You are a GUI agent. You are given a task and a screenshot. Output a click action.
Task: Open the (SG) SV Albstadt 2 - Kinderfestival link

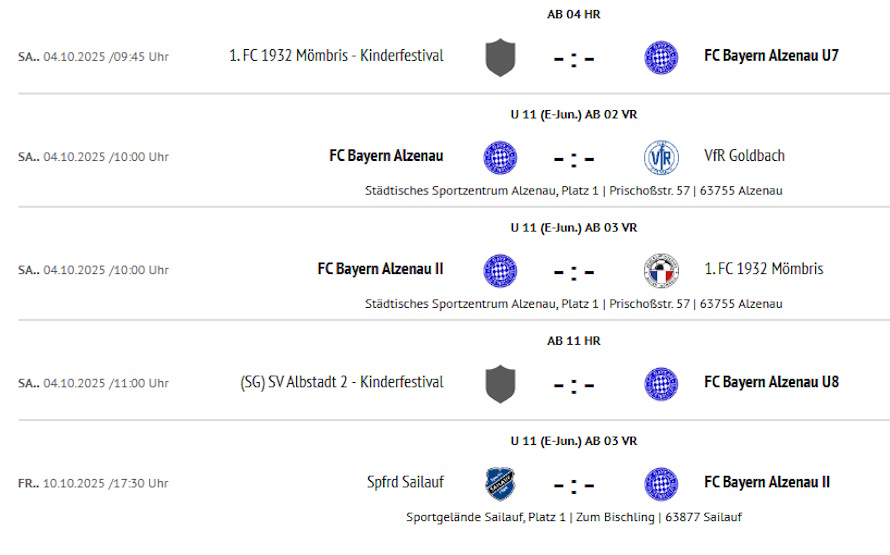(342, 383)
